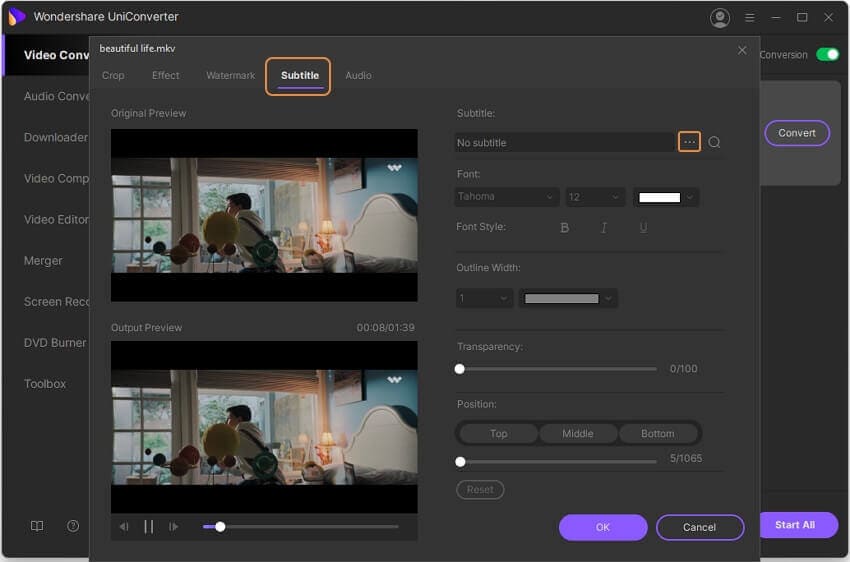Step to previous frame in preview
The height and width of the screenshot is (562, 850).
click(x=124, y=526)
